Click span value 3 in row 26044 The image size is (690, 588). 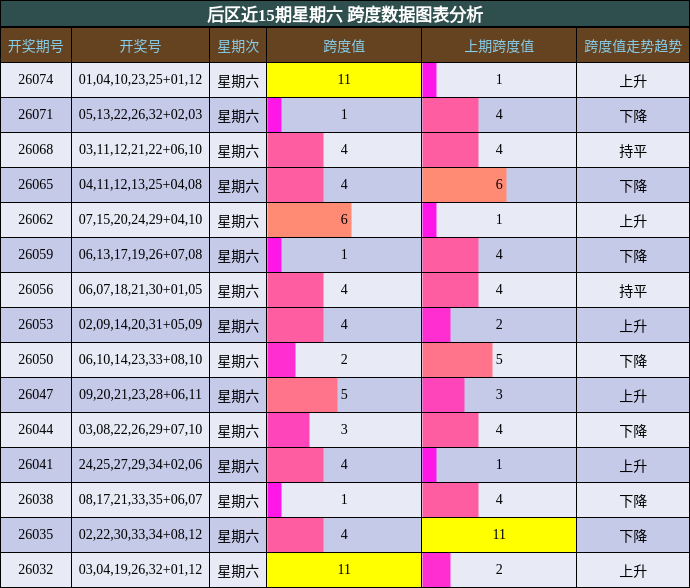coord(344,430)
